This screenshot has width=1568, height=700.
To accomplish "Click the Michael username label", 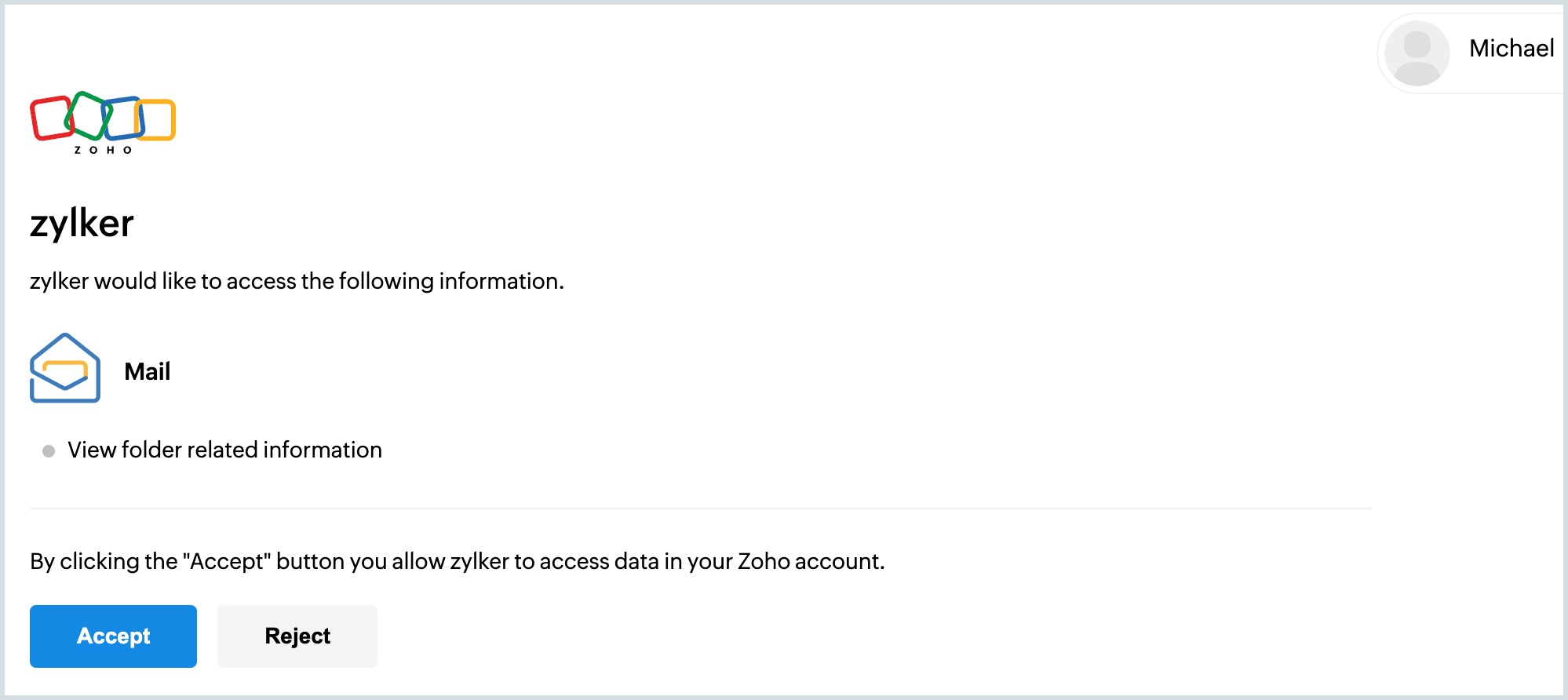I will click(x=1511, y=49).
